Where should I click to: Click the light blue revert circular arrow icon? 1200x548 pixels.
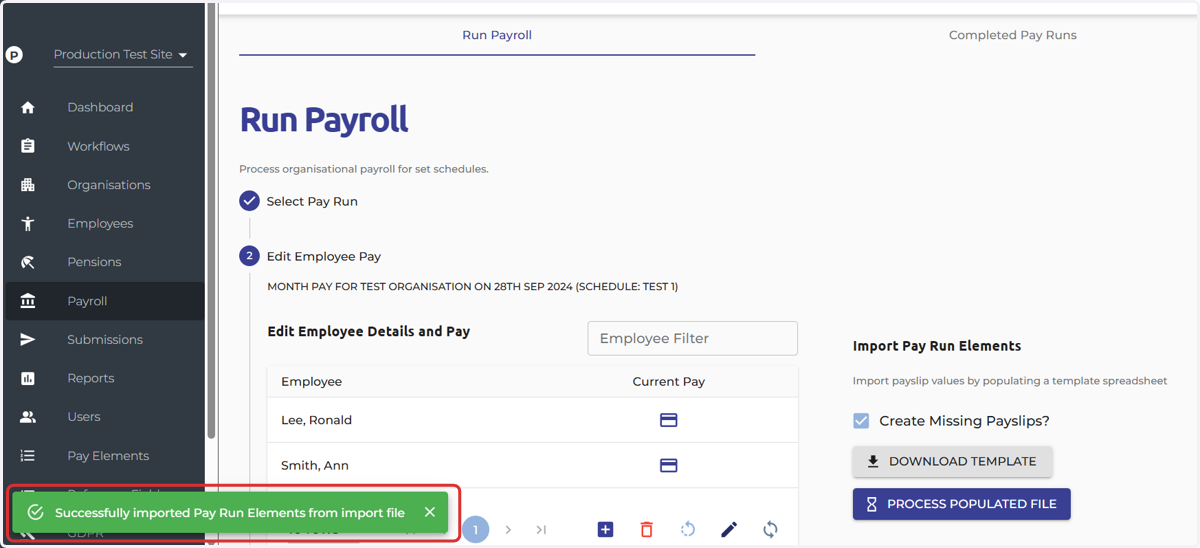tap(688, 529)
